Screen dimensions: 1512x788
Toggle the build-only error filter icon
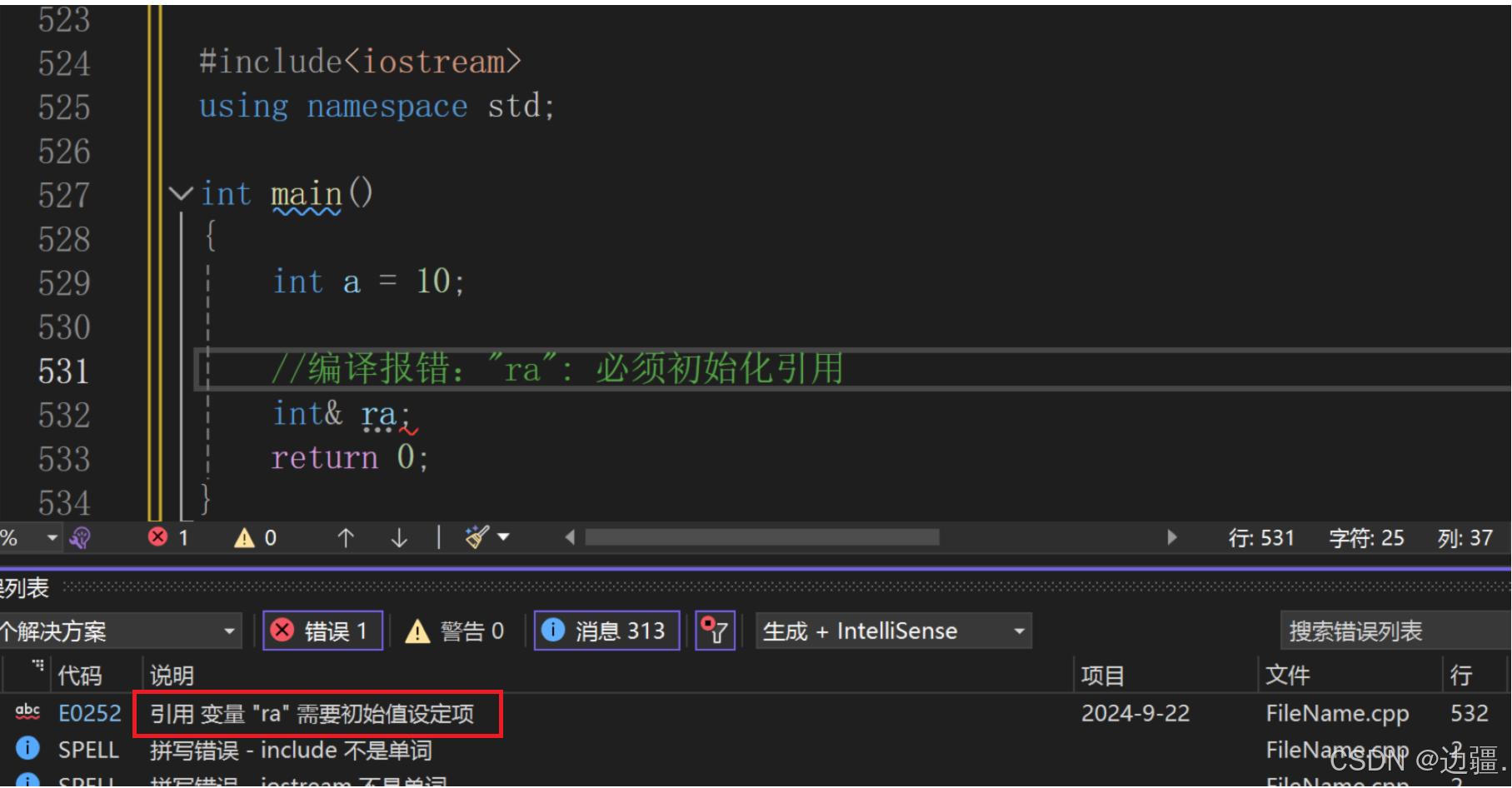715,631
